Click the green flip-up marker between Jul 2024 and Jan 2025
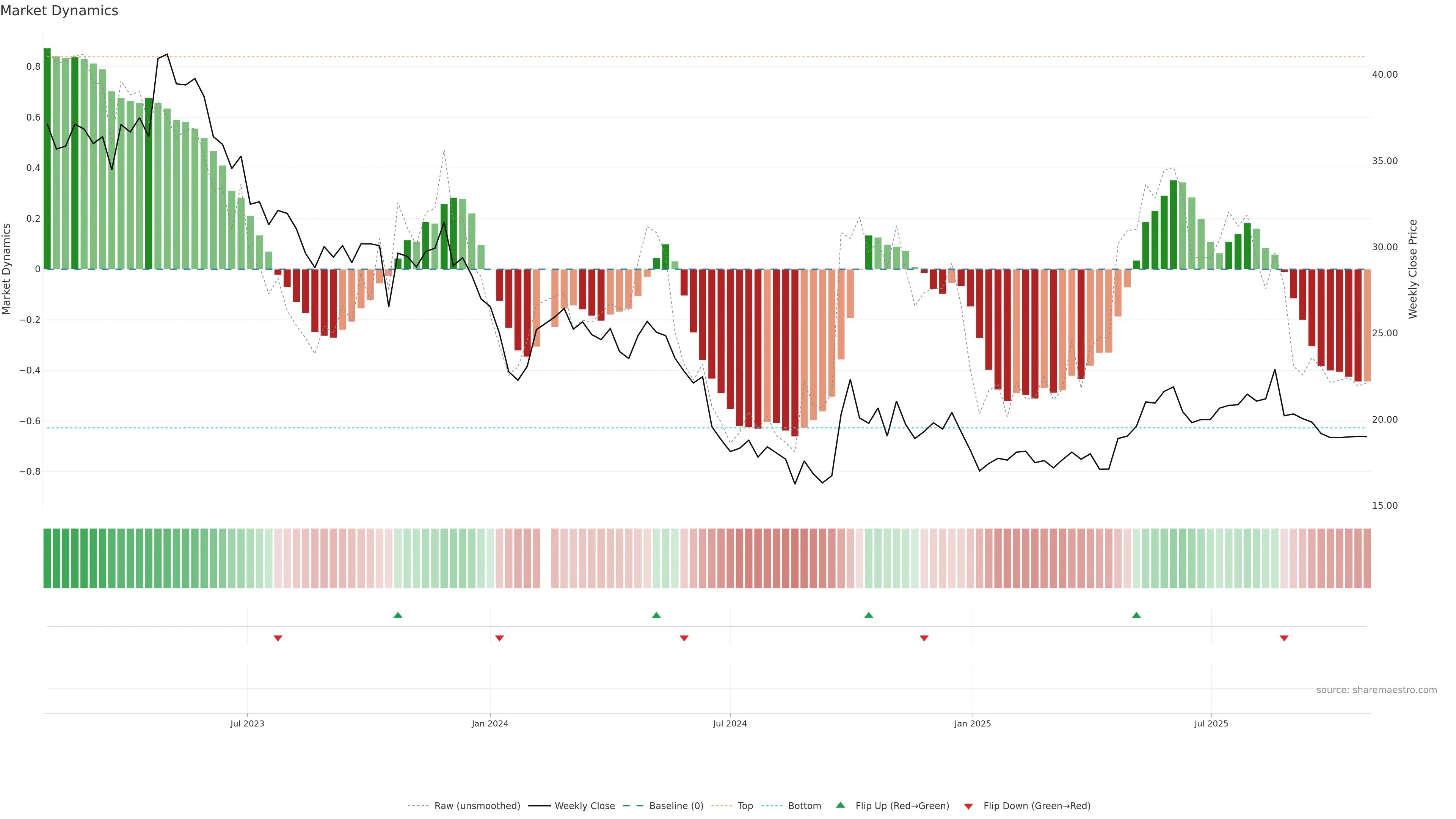The image size is (1456, 819). click(869, 615)
